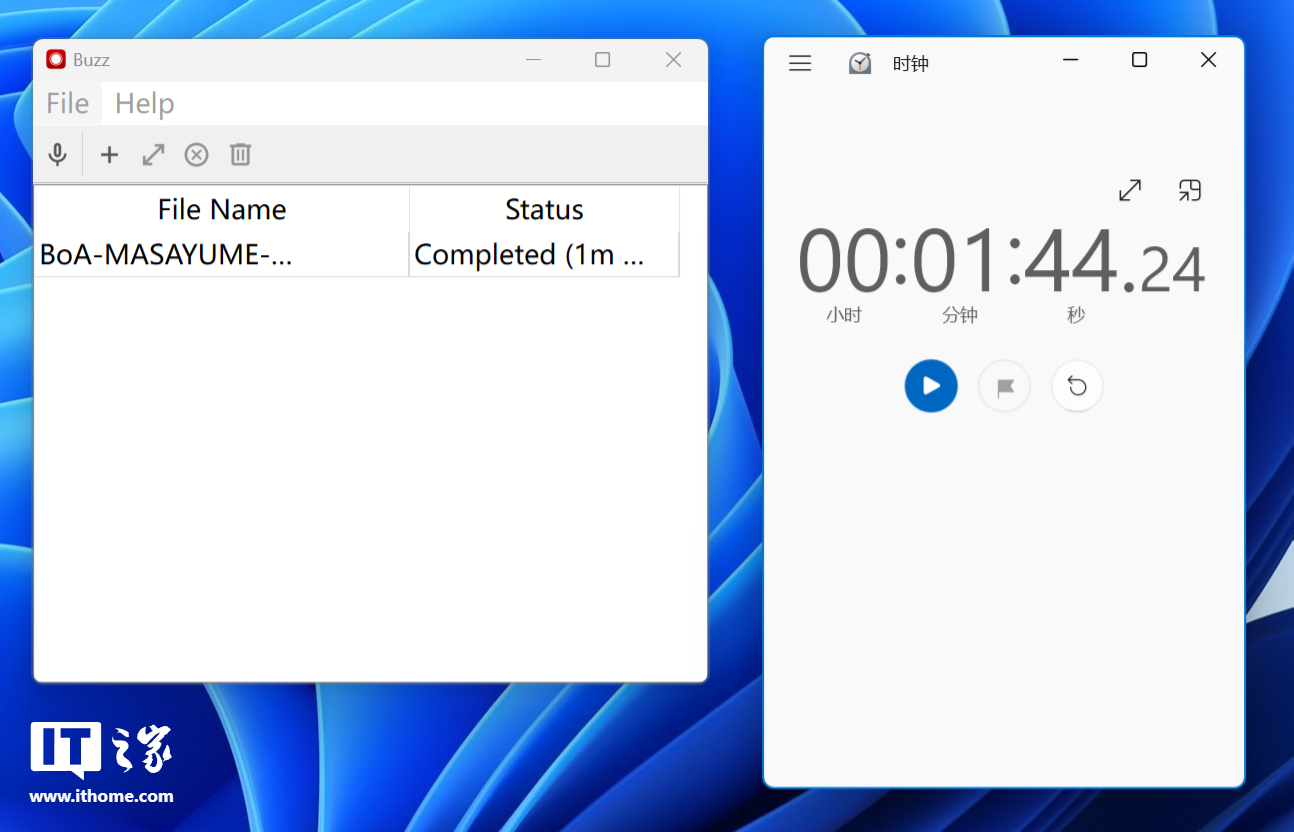Click the plus icon to add file

[x=109, y=155]
